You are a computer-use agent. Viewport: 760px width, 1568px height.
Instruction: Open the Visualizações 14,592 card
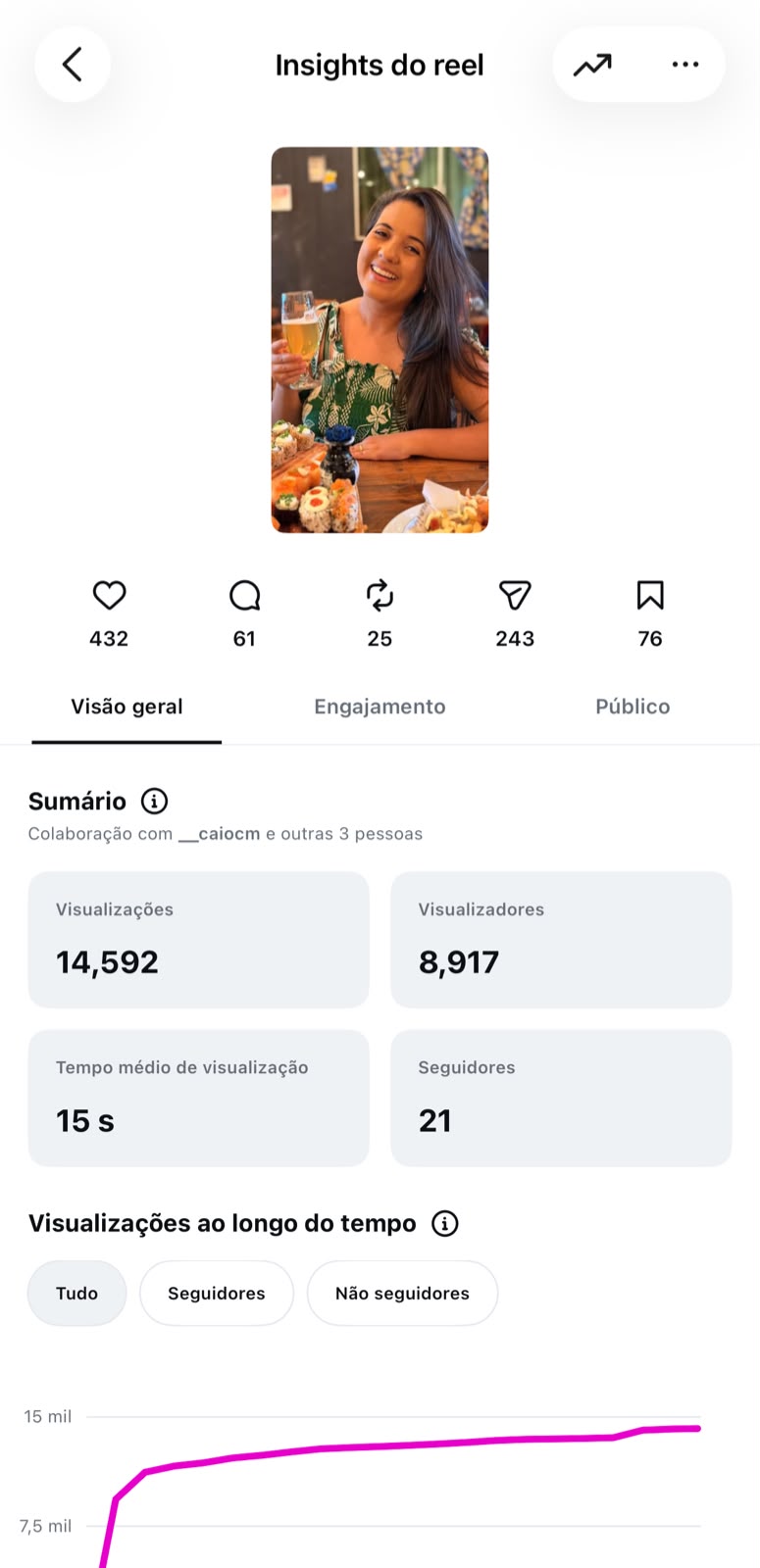tap(198, 940)
